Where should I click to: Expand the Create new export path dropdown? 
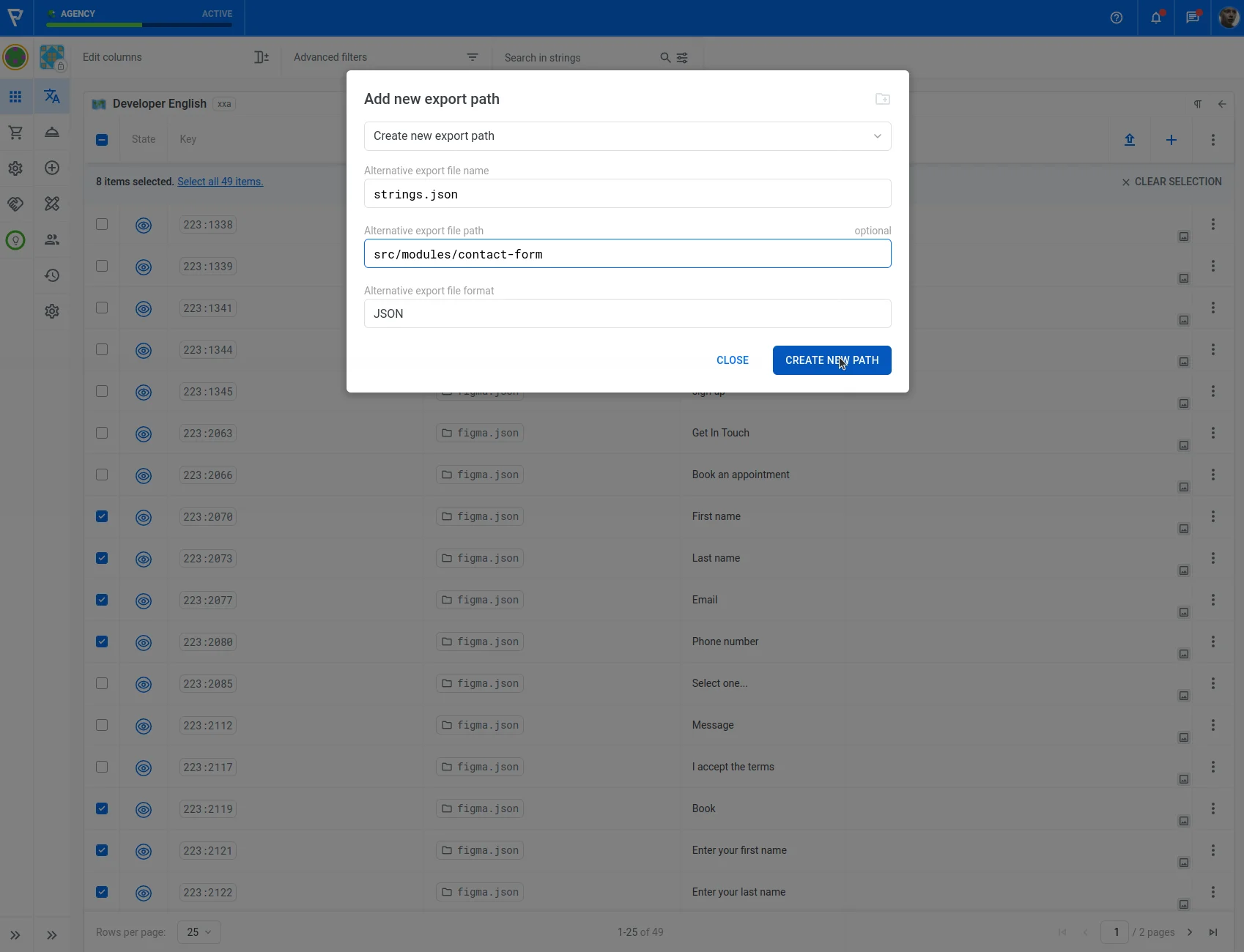pos(627,136)
